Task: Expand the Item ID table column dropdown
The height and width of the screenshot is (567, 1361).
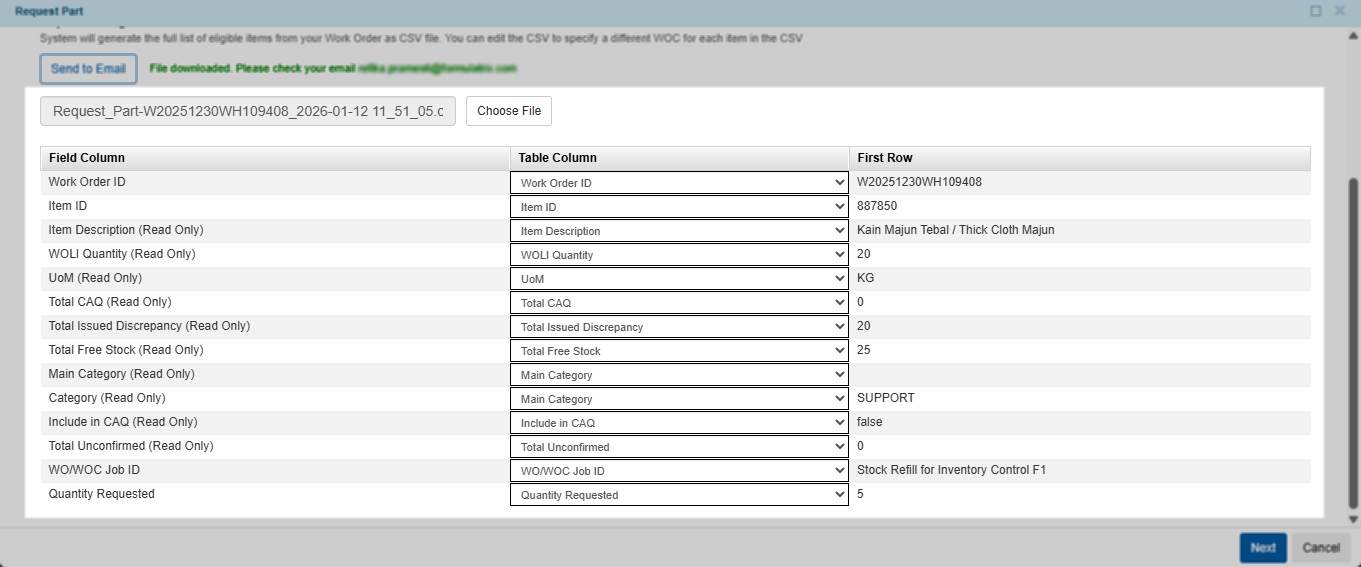Action: (679, 207)
